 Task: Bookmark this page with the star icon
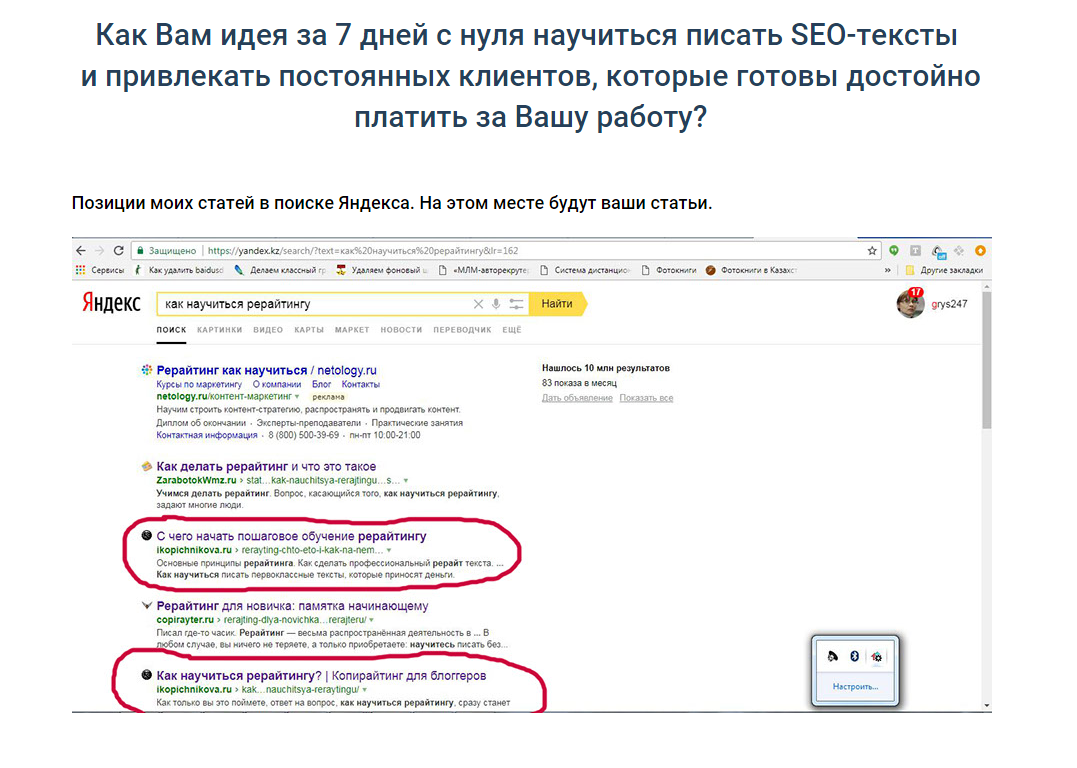click(872, 250)
